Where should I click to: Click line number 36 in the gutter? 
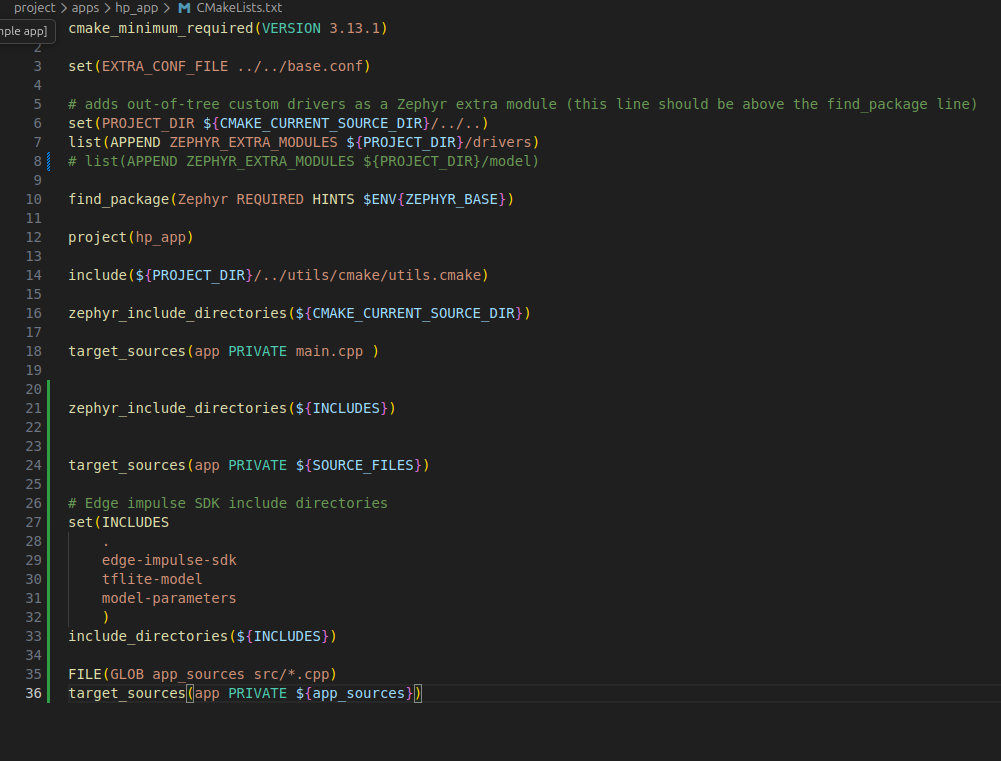click(x=33, y=693)
